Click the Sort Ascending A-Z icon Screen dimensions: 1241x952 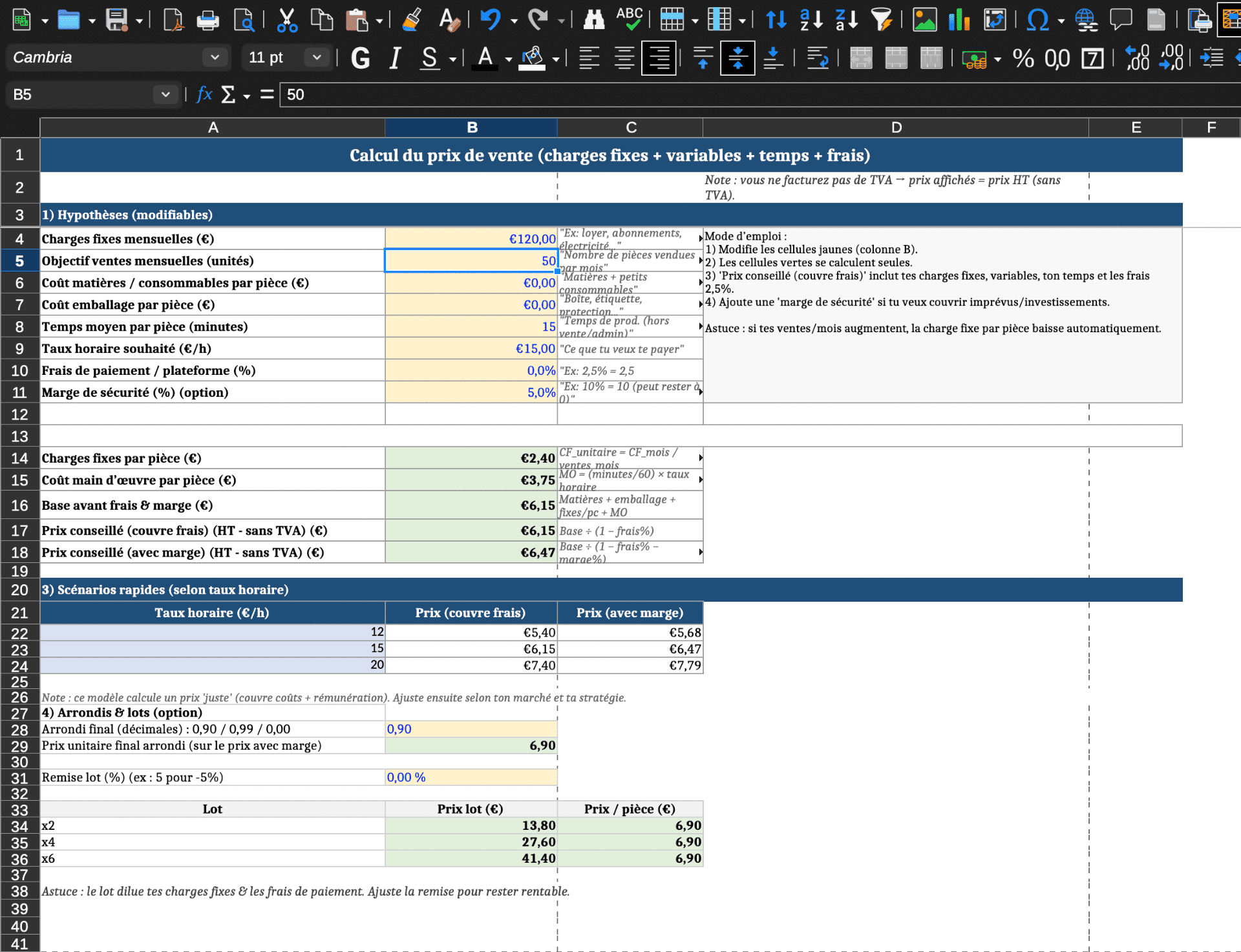(x=811, y=20)
